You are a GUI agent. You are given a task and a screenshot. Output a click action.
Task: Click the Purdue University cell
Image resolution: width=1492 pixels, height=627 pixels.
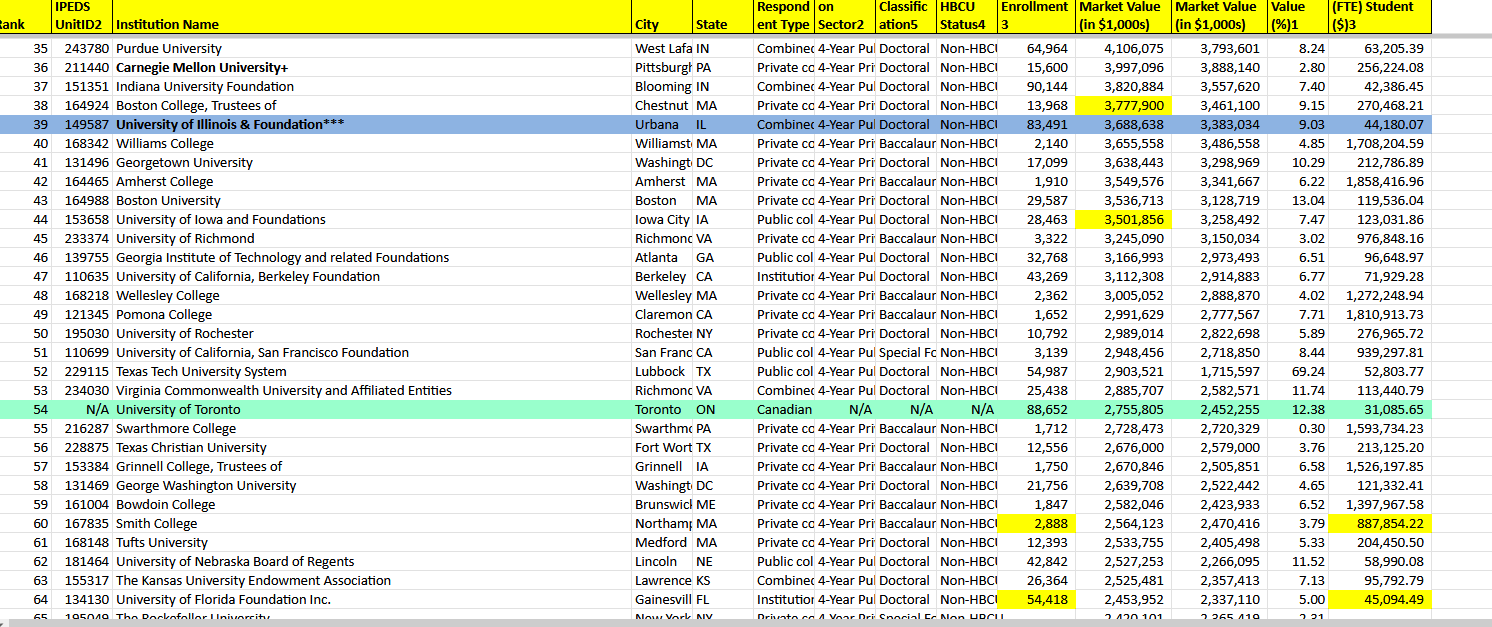pos(372,48)
